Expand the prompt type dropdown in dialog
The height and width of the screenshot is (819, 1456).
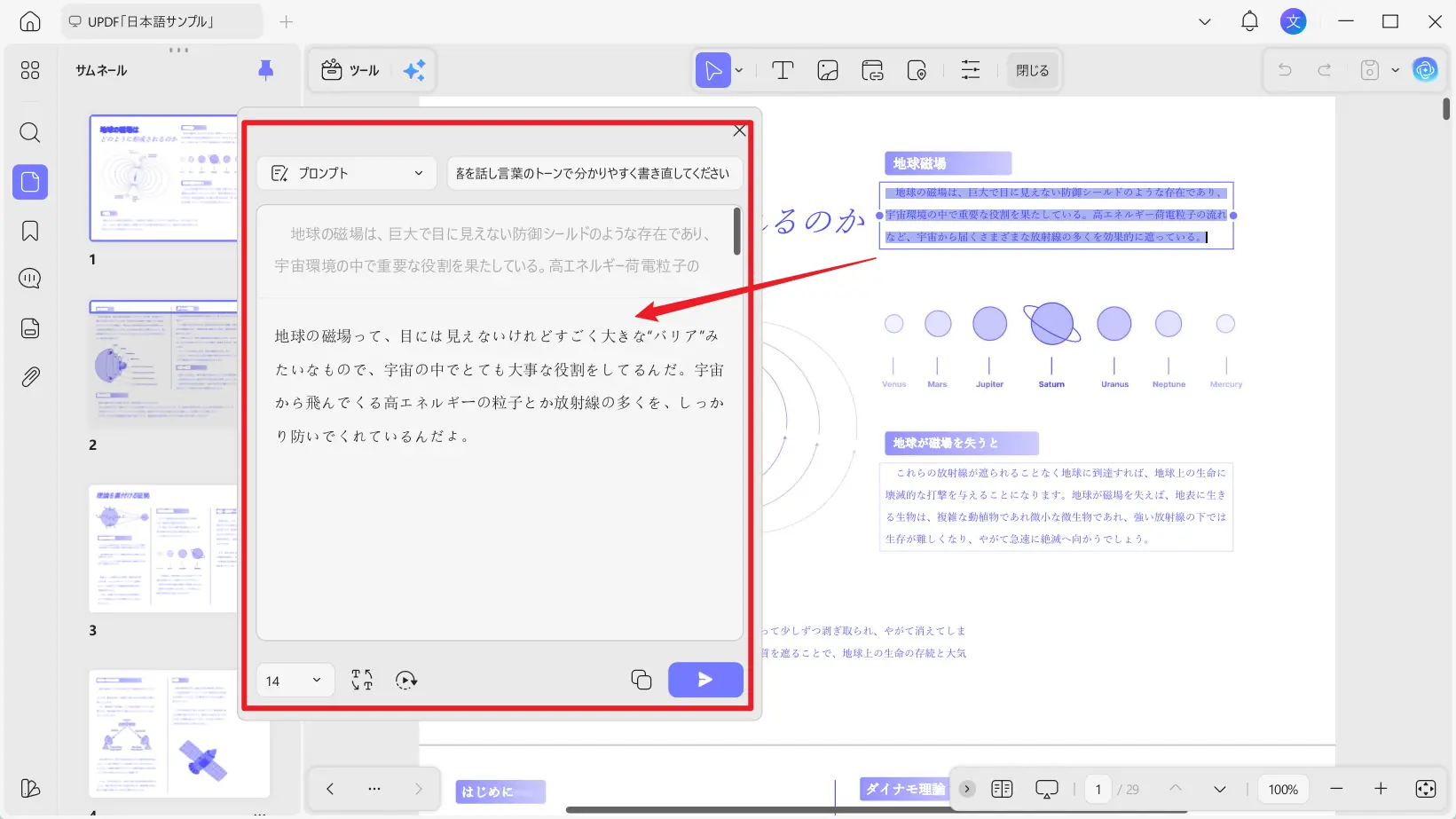point(419,173)
